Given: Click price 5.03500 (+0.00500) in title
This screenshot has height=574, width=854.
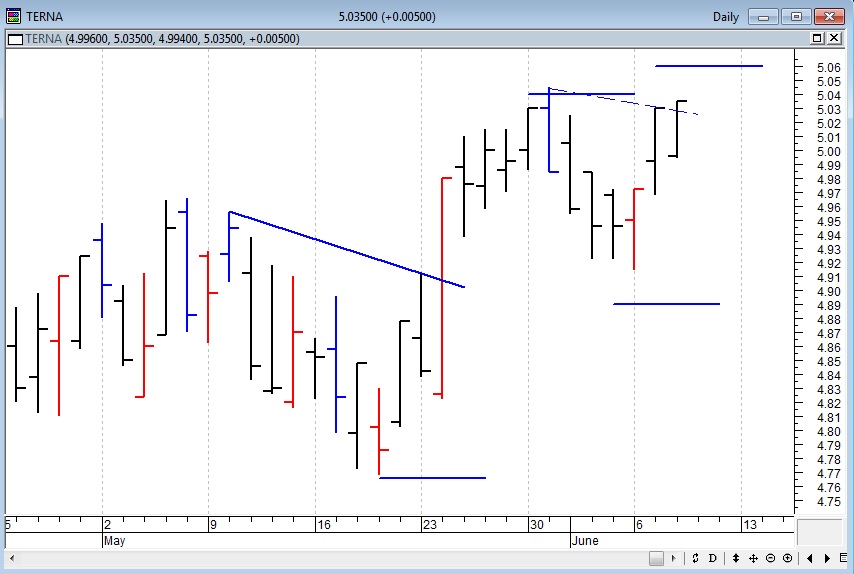Looking at the screenshot, I should pyautogui.click(x=387, y=17).
